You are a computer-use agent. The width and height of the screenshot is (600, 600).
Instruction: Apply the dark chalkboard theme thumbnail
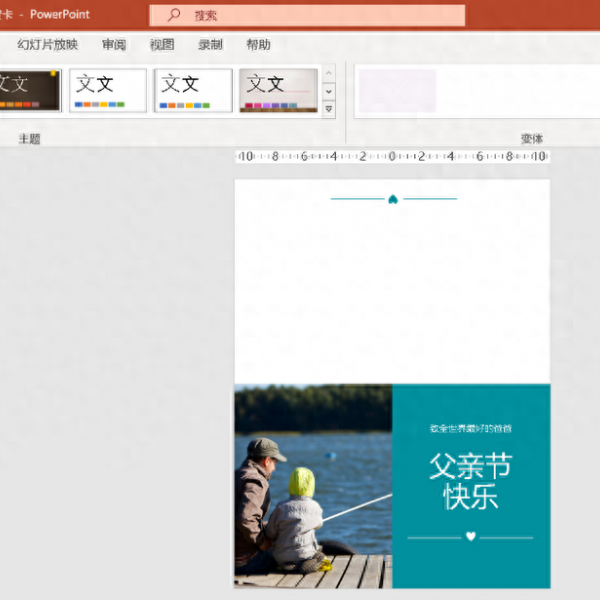(x=28, y=90)
